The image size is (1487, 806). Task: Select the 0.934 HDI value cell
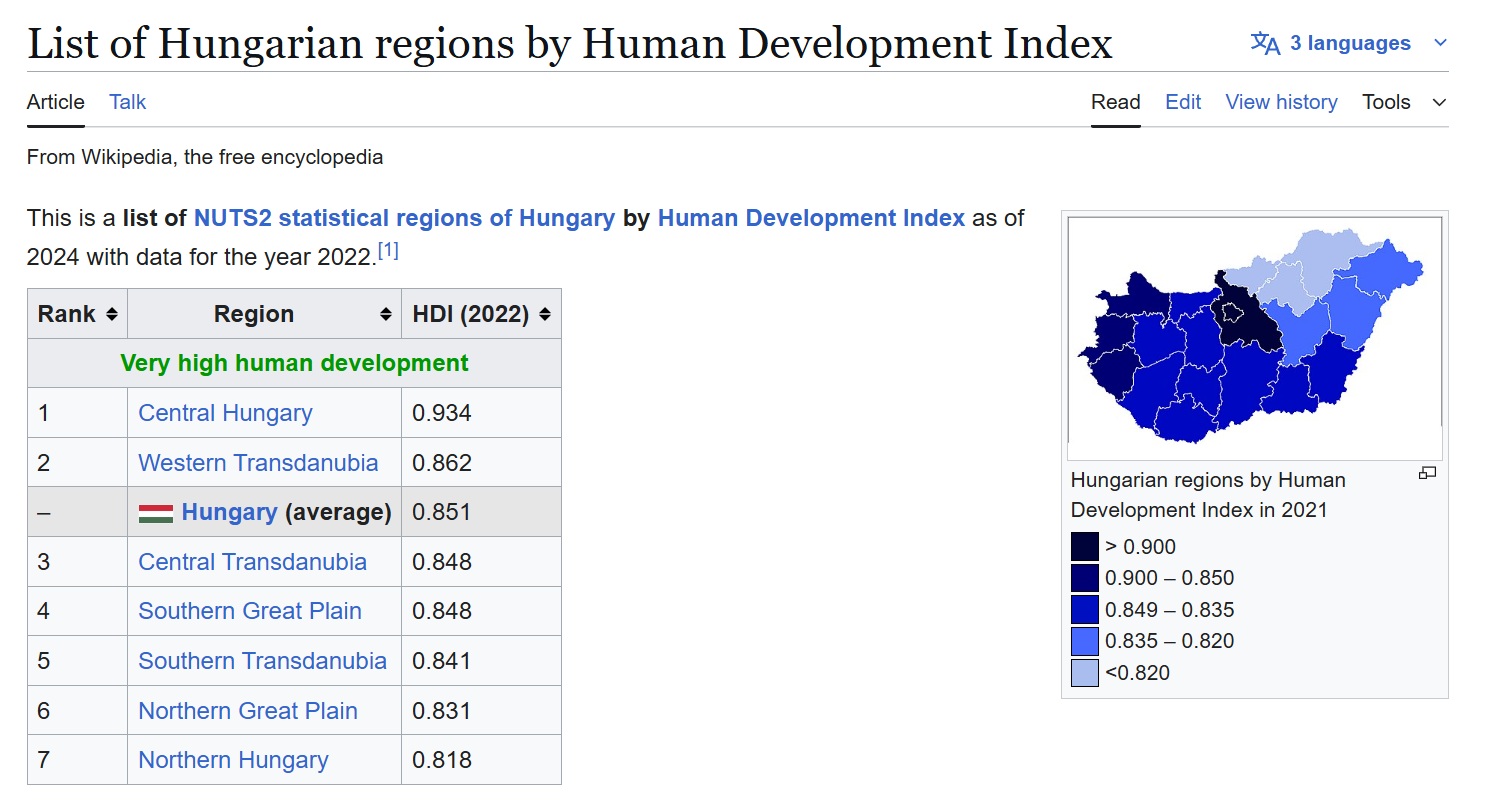point(481,413)
